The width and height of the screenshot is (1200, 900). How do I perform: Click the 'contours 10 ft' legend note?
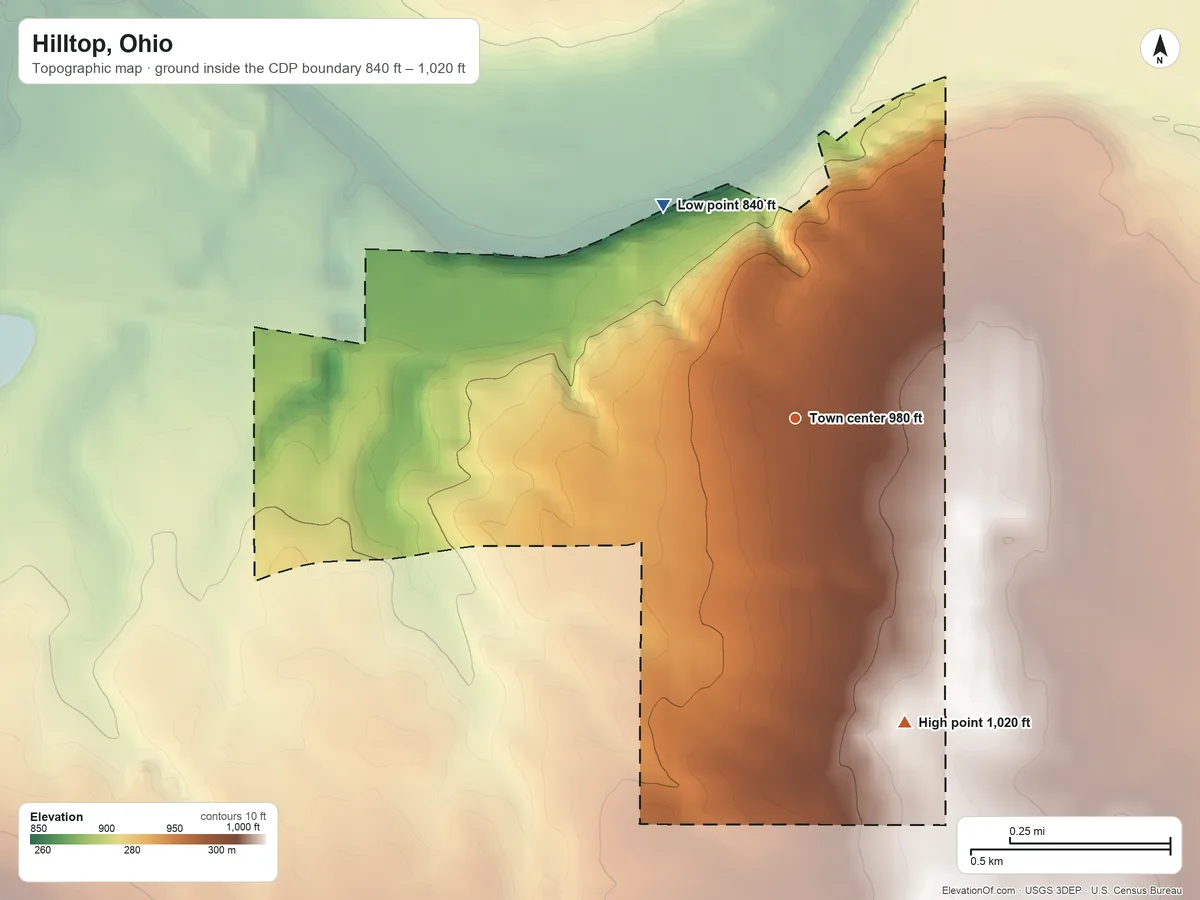pos(233,816)
